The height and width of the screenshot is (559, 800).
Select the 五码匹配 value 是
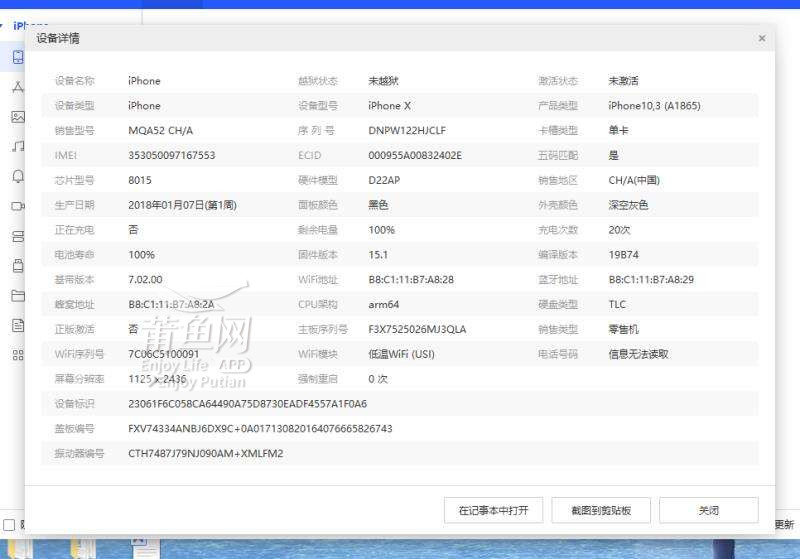(x=613, y=155)
